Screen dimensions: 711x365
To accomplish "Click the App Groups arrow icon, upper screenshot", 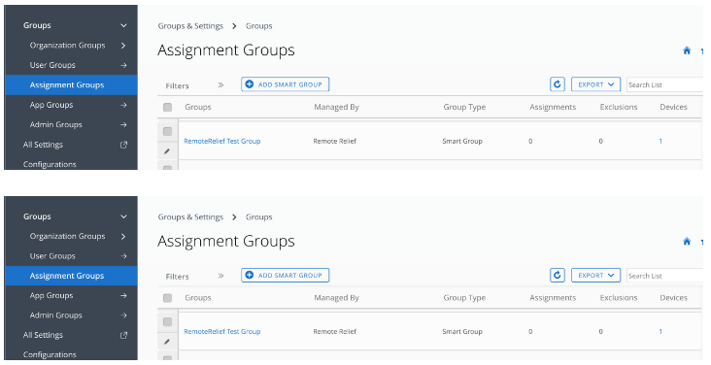I will tap(123, 105).
